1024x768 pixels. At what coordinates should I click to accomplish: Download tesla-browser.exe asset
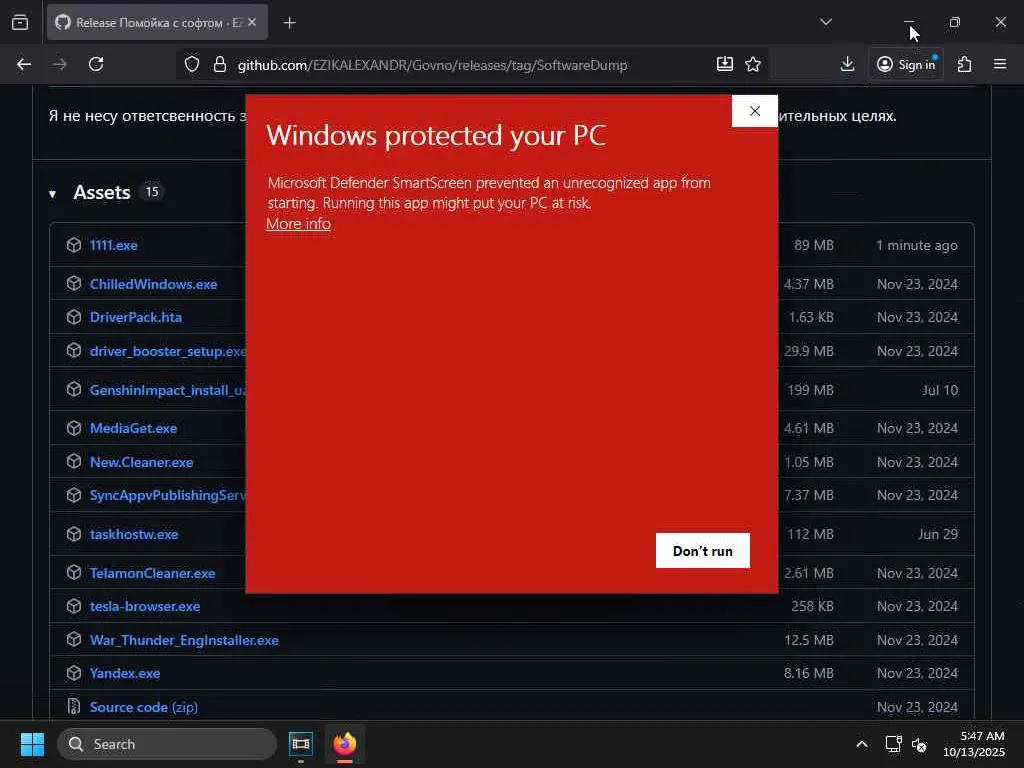[145, 606]
